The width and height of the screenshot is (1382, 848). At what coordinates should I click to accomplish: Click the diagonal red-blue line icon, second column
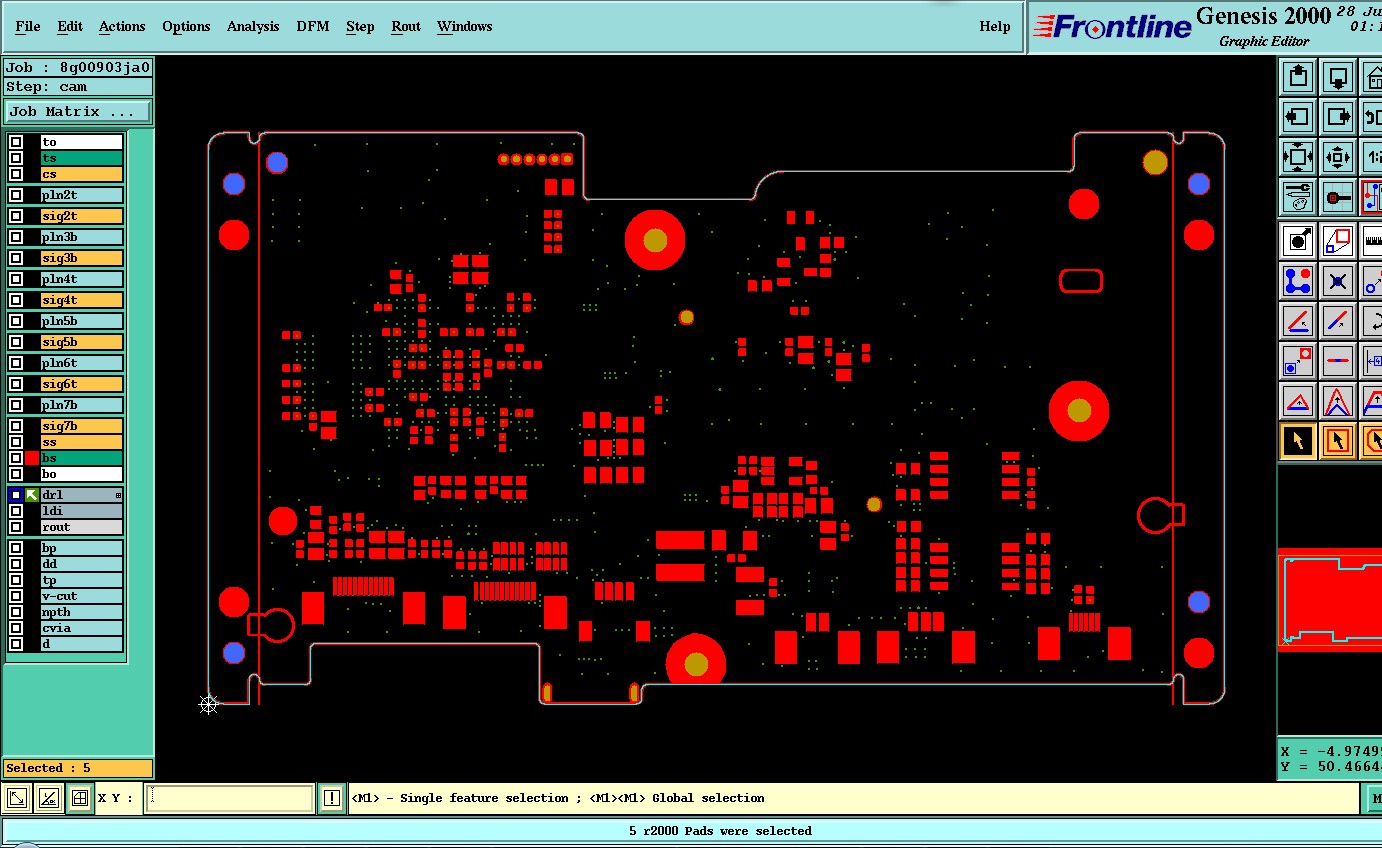pyautogui.click(x=1338, y=321)
